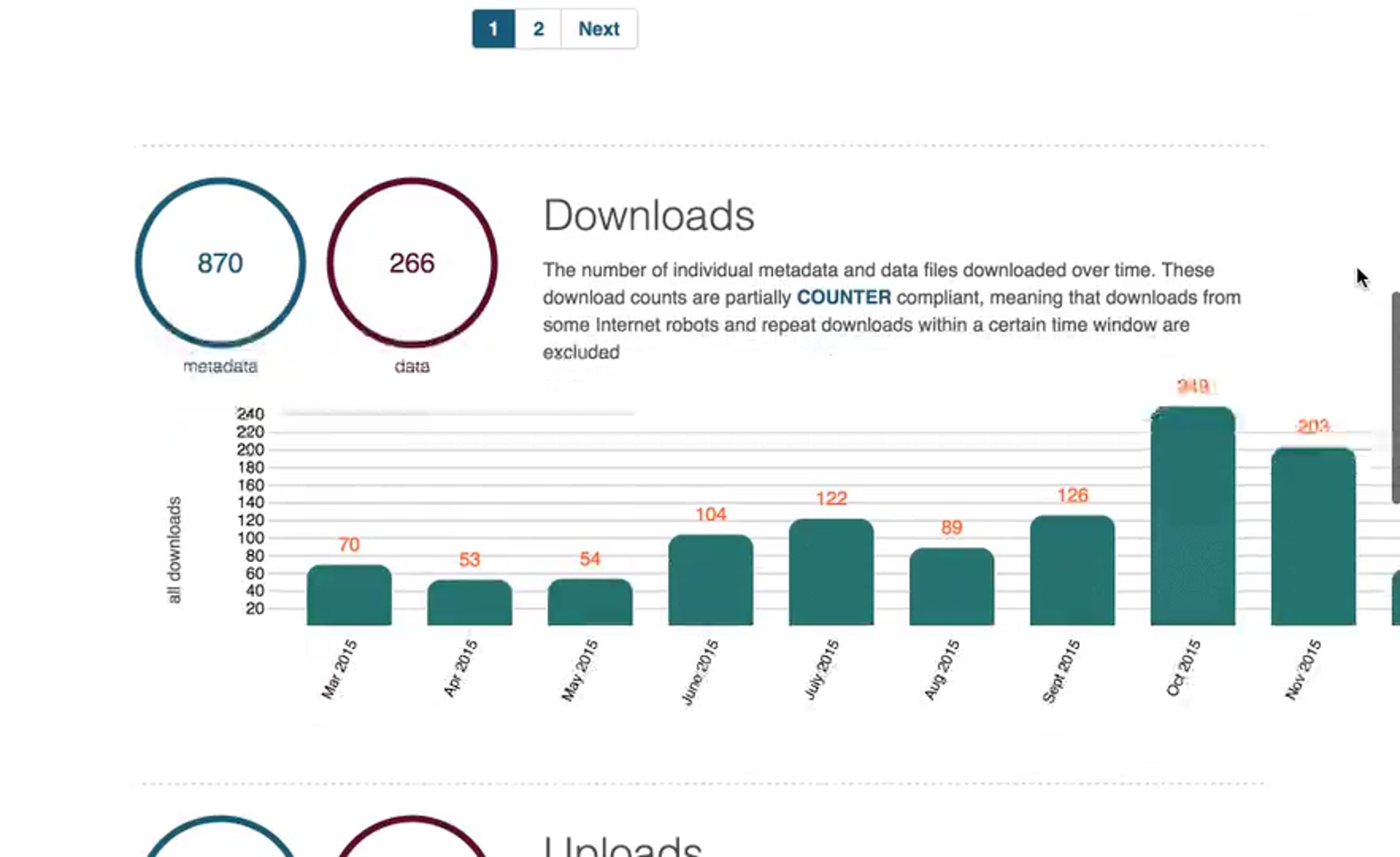The height and width of the screenshot is (857, 1400).
Task: Select page 1 in pagination
Action: (494, 29)
